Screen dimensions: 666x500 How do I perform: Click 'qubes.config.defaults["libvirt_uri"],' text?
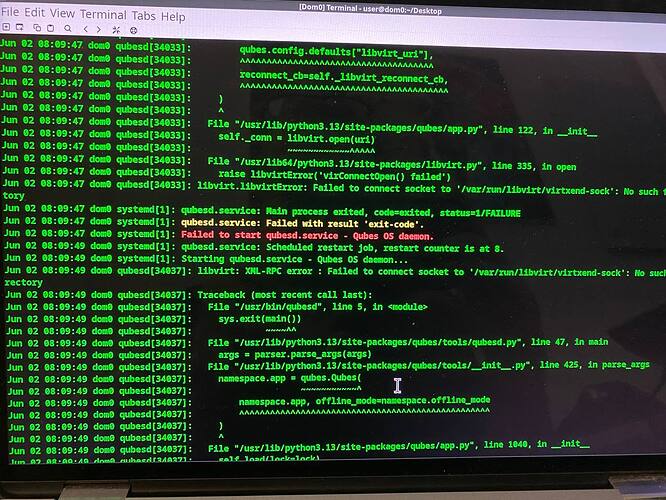(x=336, y=53)
